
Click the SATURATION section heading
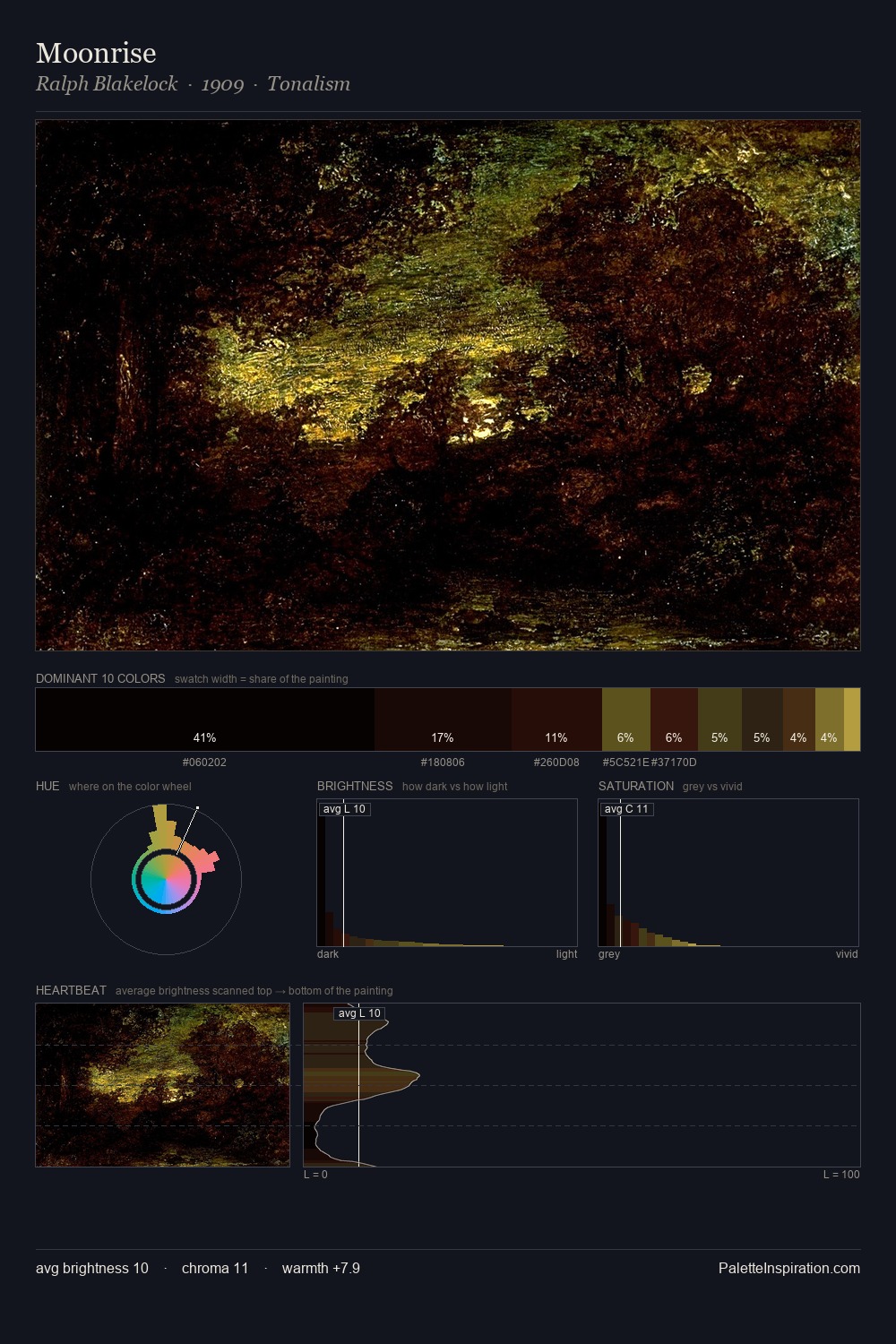[636, 786]
